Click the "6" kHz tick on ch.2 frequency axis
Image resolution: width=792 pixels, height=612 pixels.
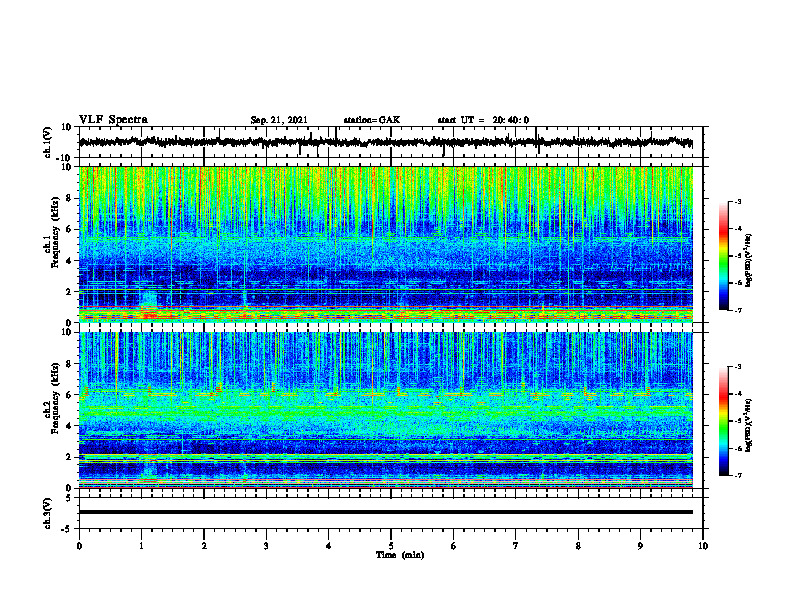(x=69, y=395)
